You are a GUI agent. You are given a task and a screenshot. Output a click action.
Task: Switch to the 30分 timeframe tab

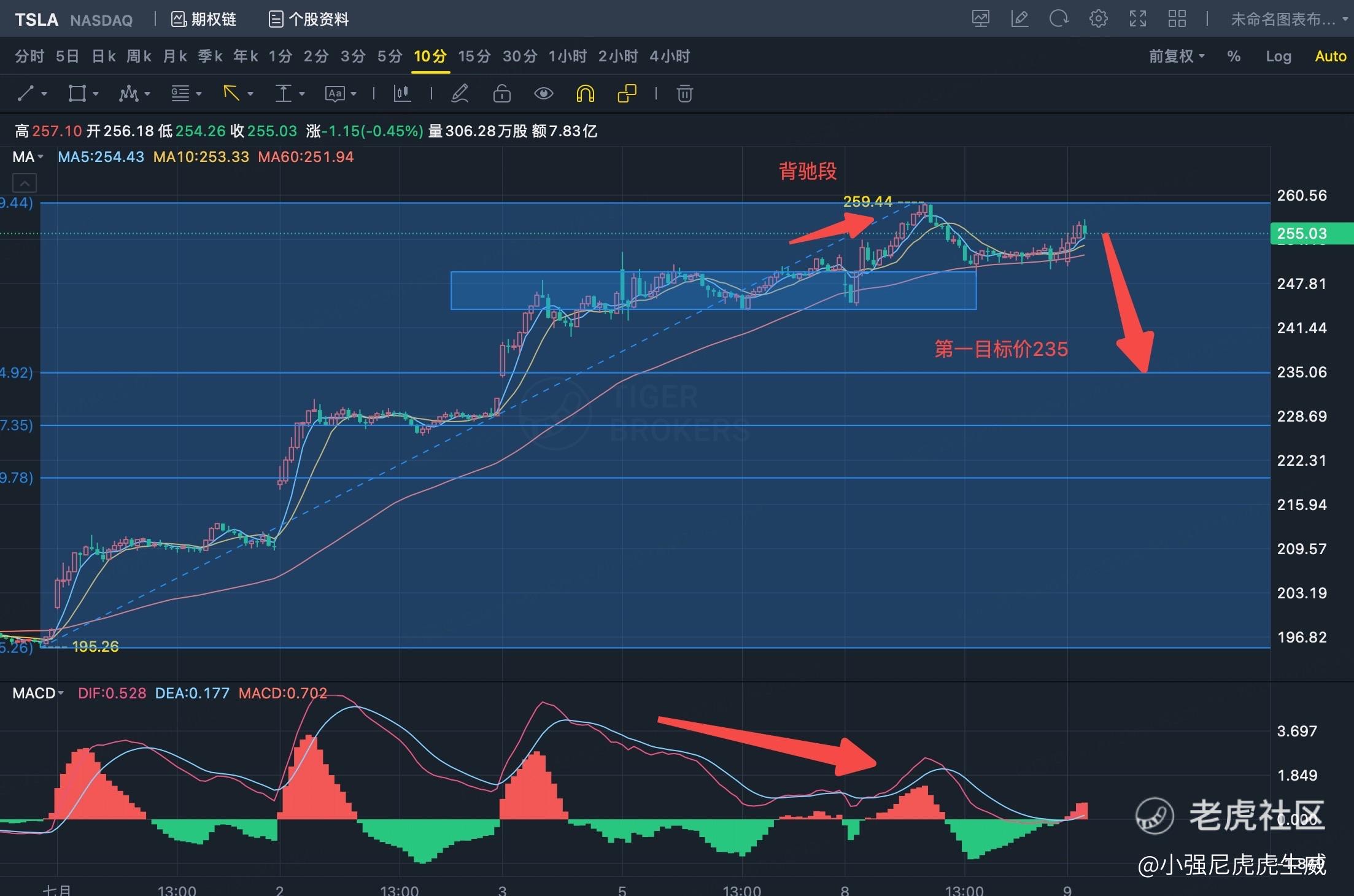click(519, 56)
